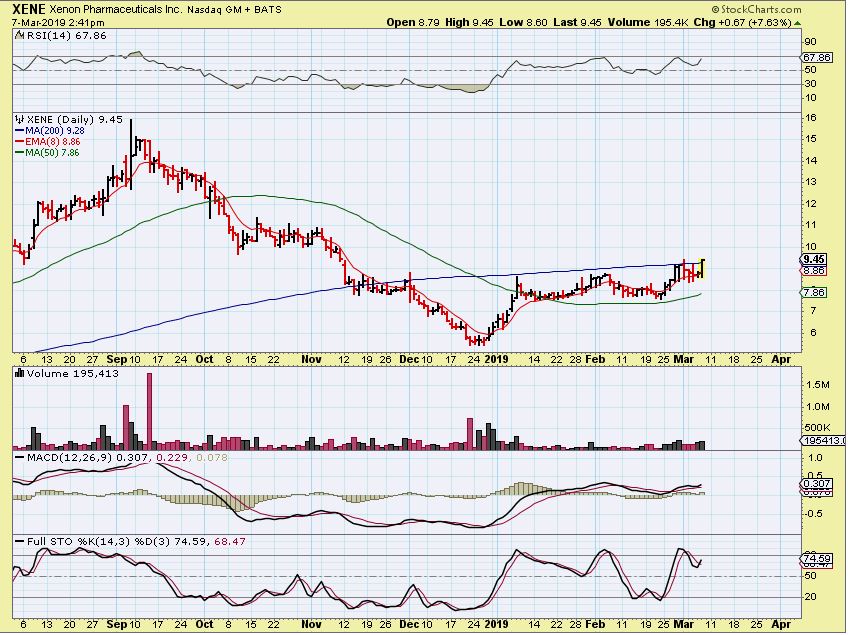Click the Volume 195,413 panel label
The image size is (848, 635).
pos(72,374)
